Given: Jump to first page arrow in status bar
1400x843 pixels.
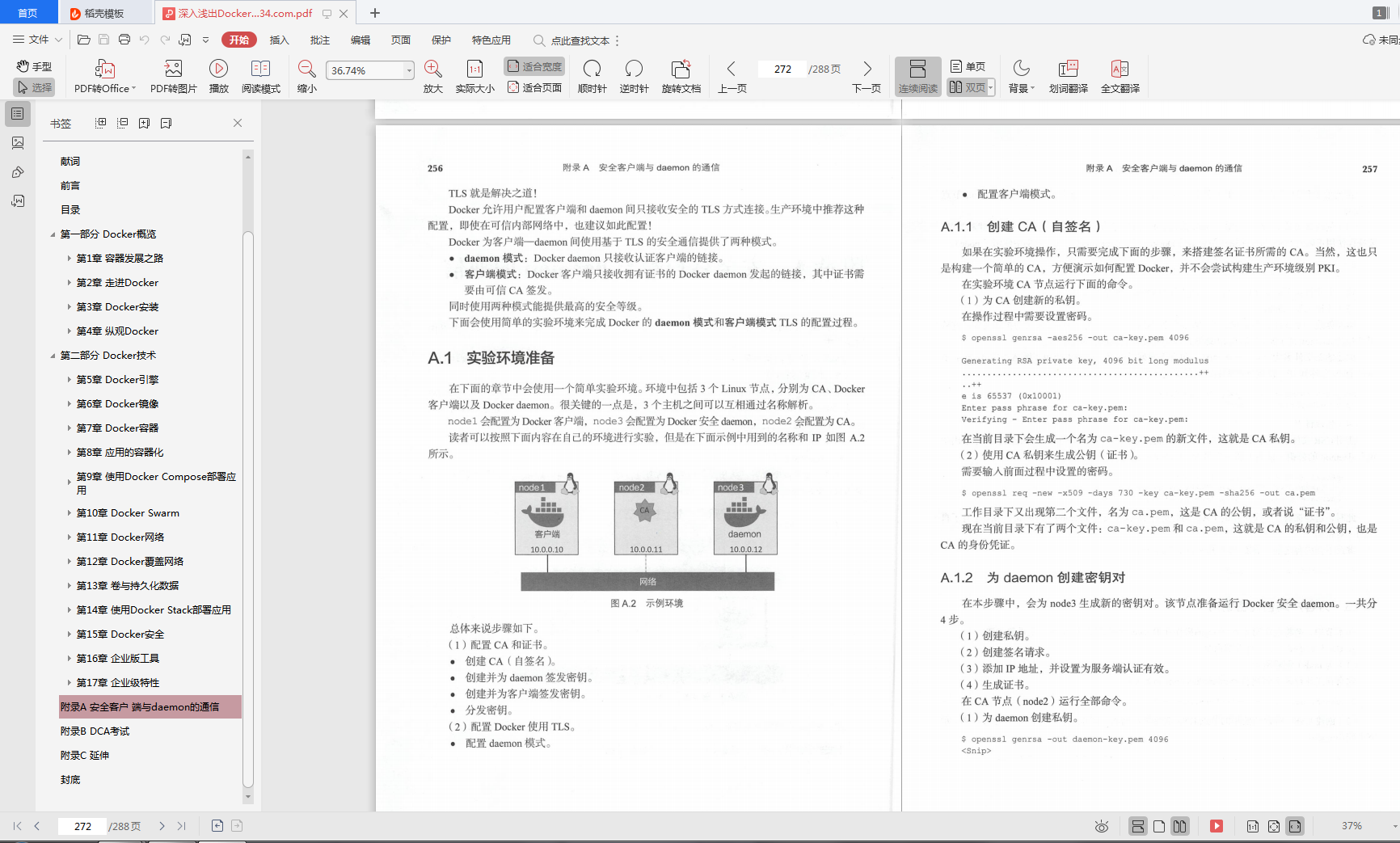Looking at the screenshot, I should (x=17, y=826).
